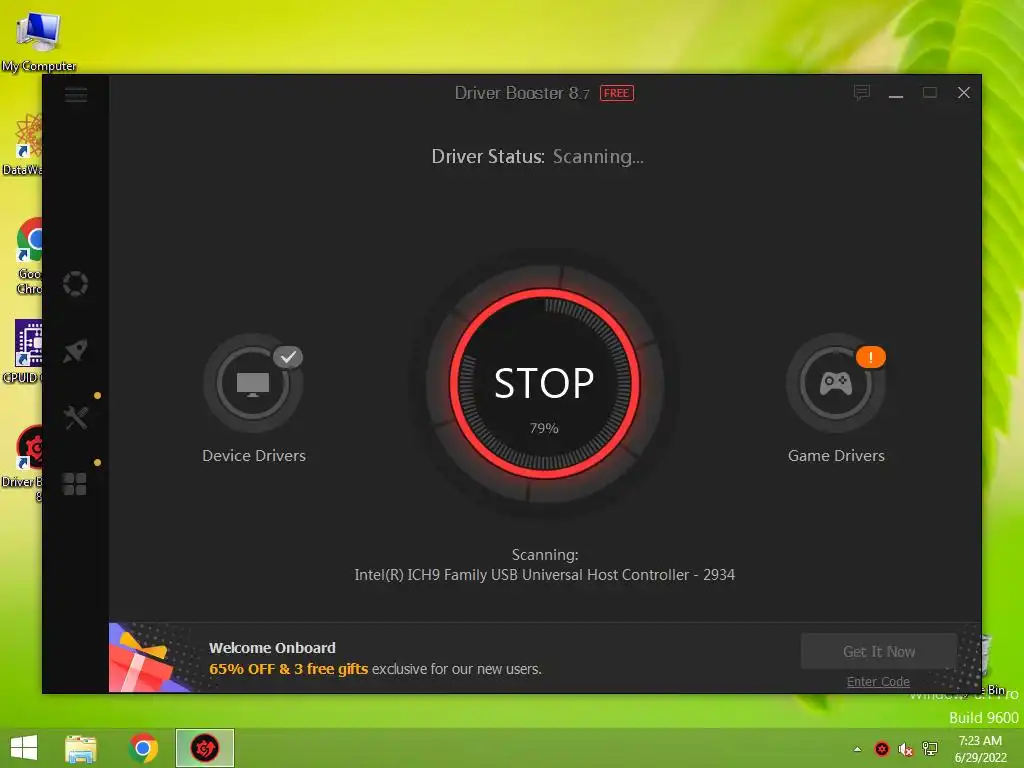This screenshot has height=768, width=1024.
Task: Open the DataWa desktop shortcut
Action: 25,145
